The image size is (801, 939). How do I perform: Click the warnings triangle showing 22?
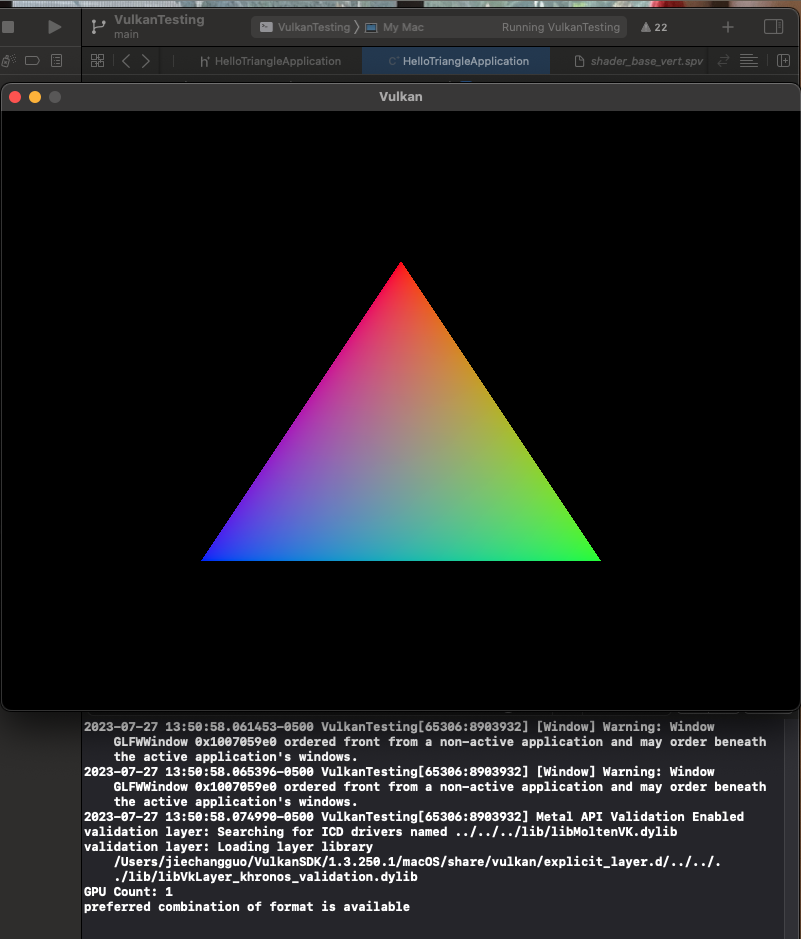654,27
